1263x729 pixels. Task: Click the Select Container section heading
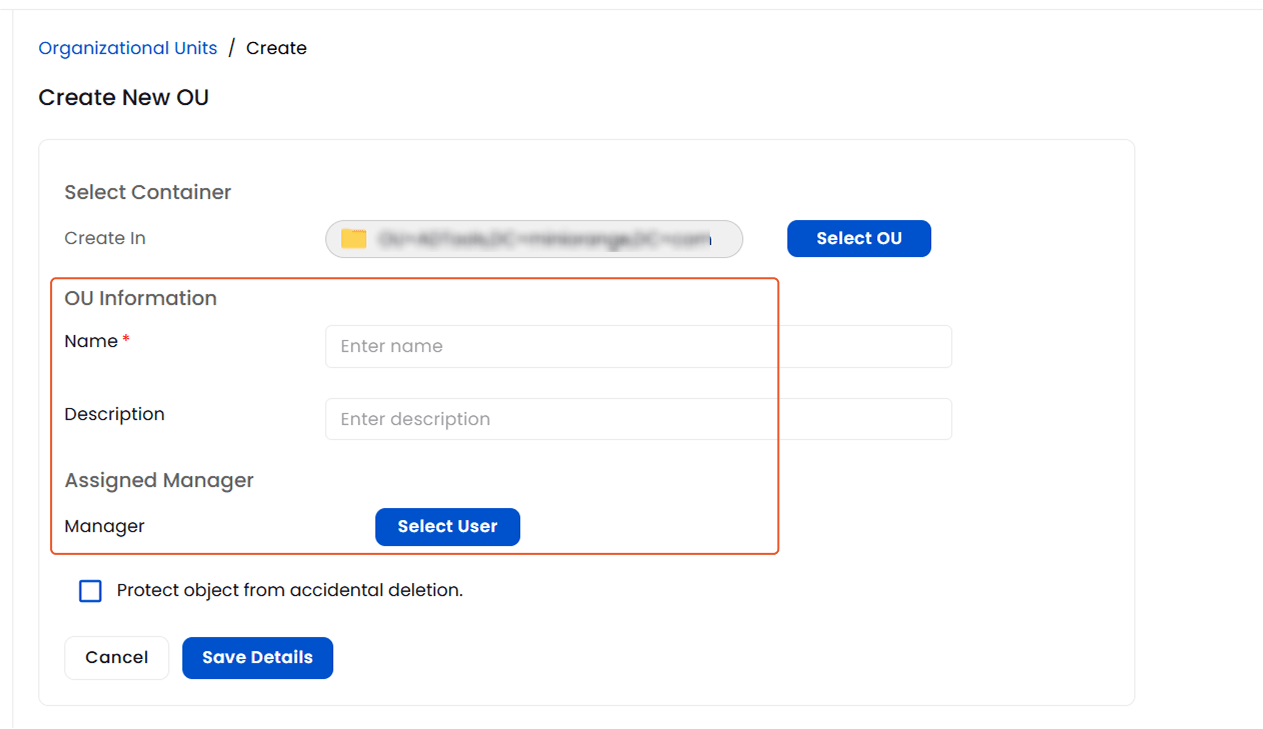tap(147, 192)
